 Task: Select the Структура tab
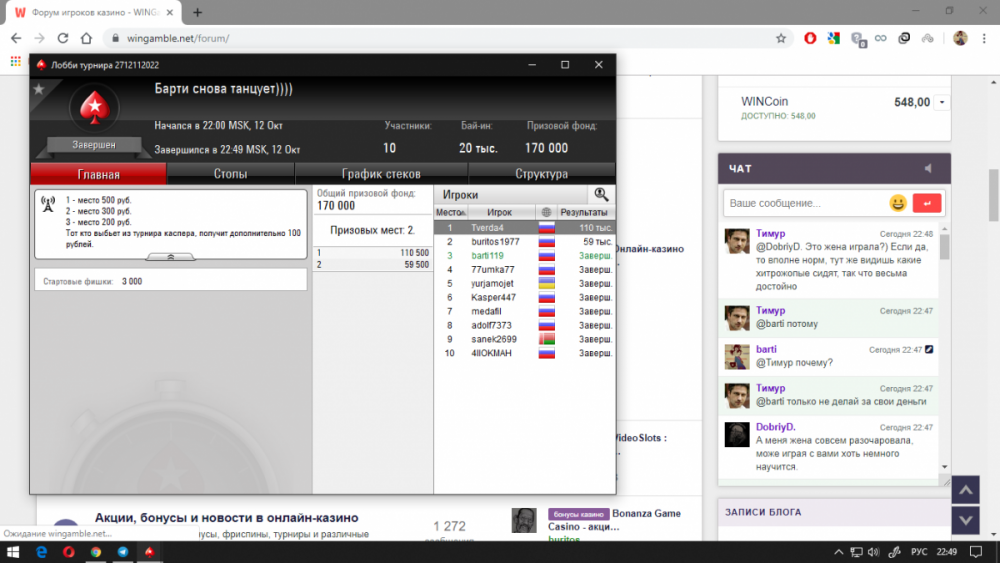pyautogui.click(x=541, y=174)
